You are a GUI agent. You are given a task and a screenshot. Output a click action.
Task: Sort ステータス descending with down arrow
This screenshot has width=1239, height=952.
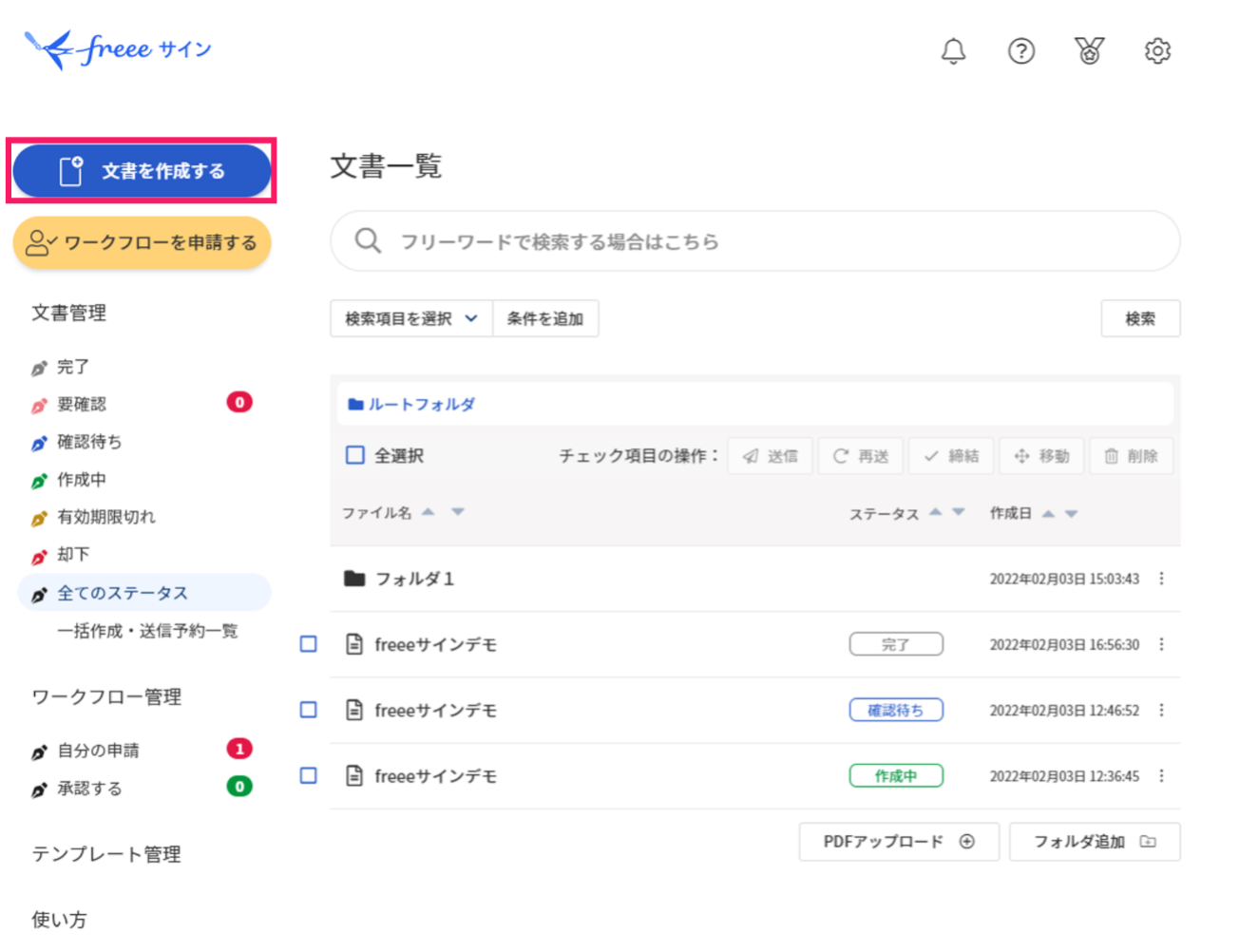959,511
